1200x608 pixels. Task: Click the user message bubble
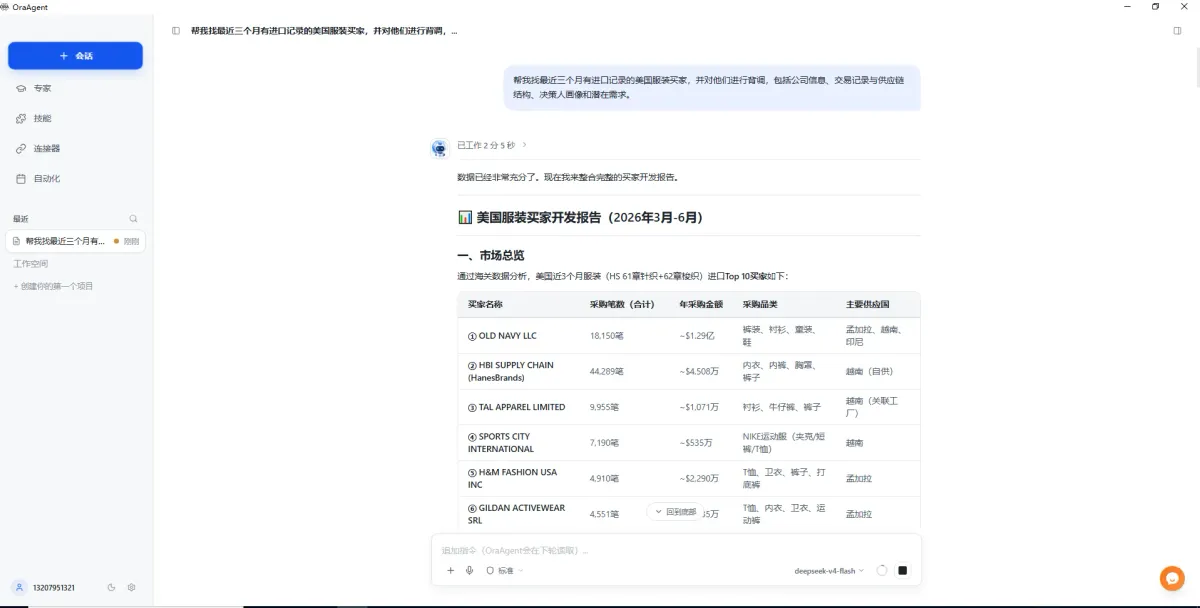pos(712,87)
